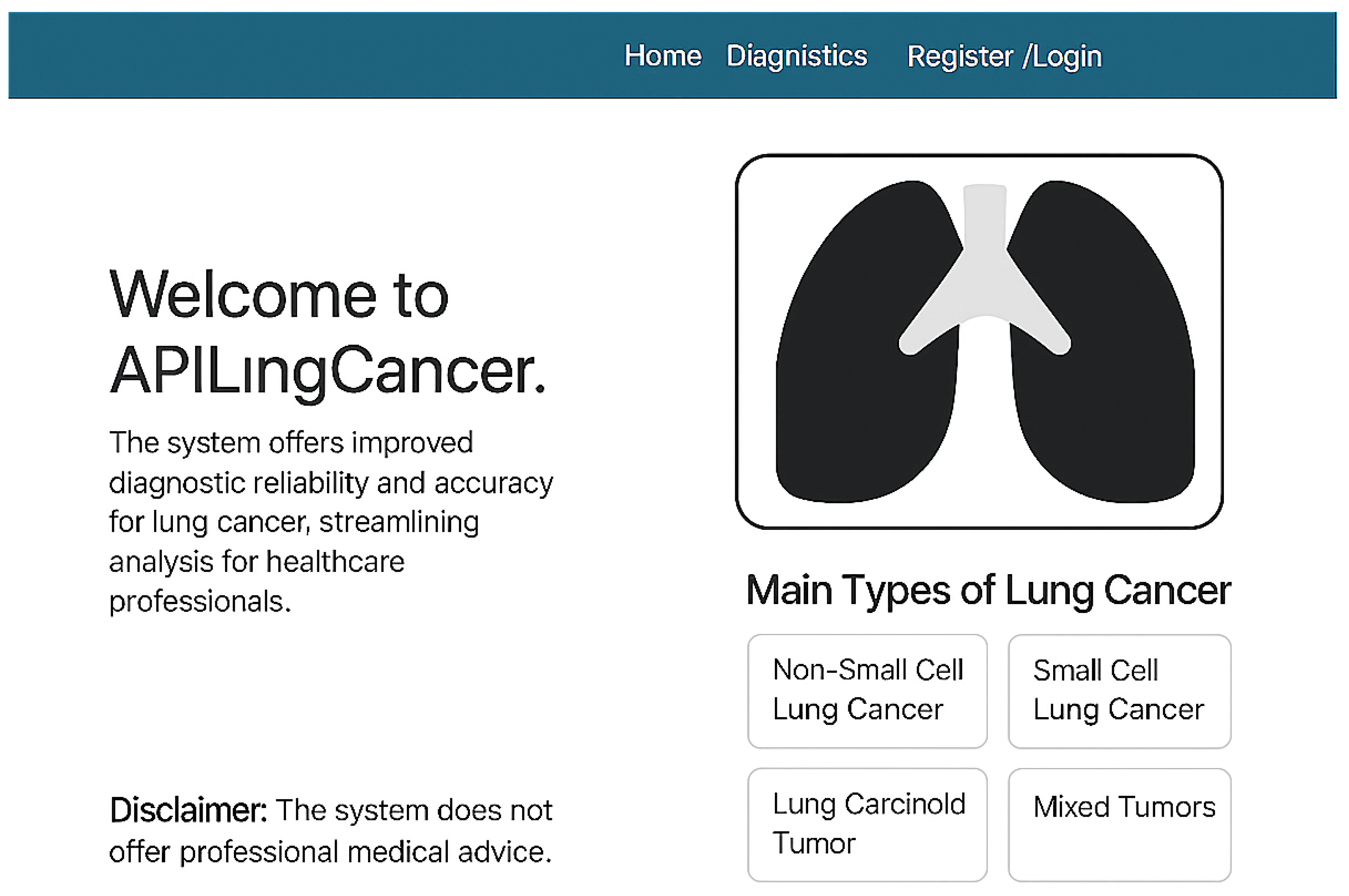Click the word 'professionals.' in the description
The height and width of the screenshot is (896, 1349).
[x=200, y=602]
